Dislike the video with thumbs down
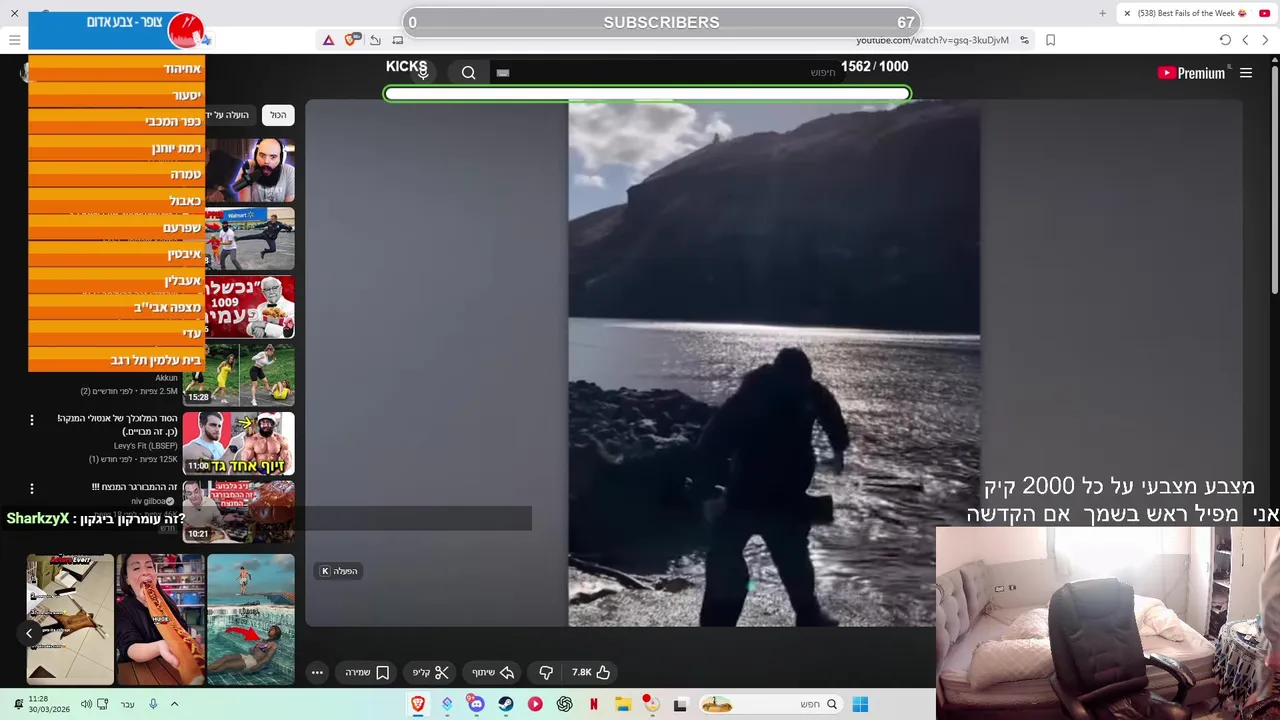 (546, 672)
